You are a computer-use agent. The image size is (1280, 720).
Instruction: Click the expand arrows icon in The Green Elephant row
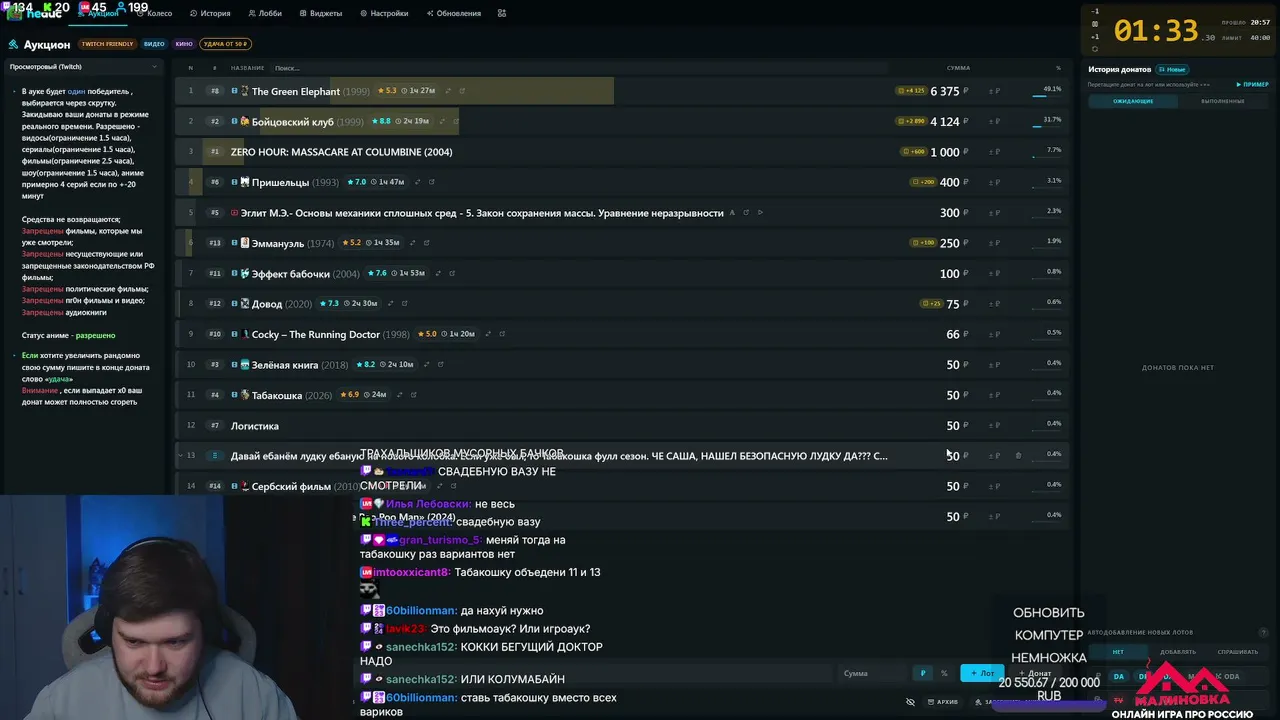[x=447, y=91]
